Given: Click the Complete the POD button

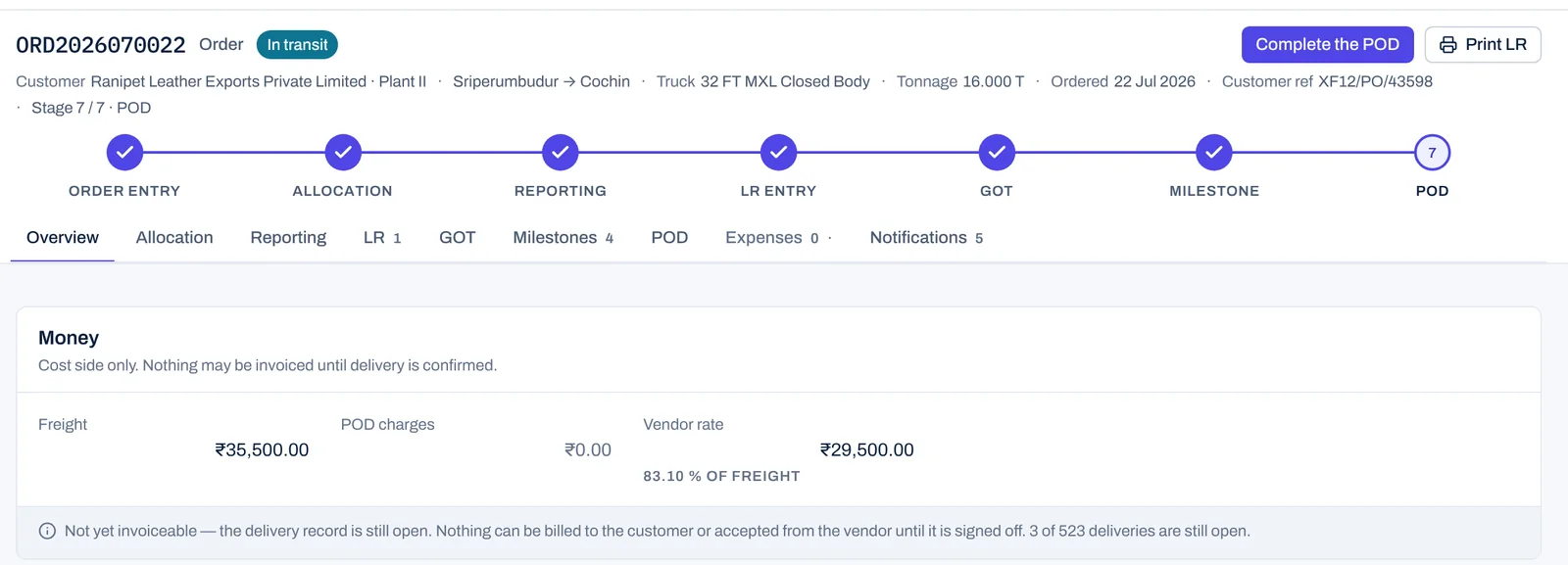Looking at the screenshot, I should pos(1327,44).
